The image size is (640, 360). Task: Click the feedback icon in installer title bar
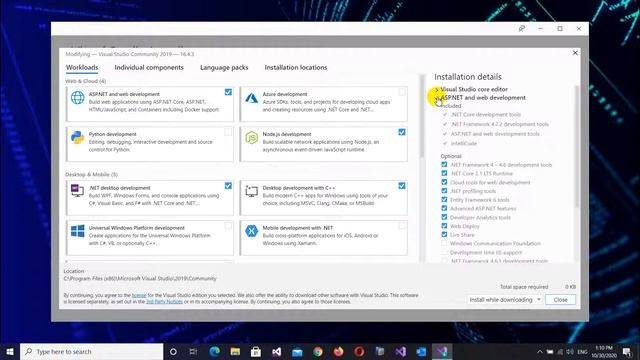tap(522, 29)
